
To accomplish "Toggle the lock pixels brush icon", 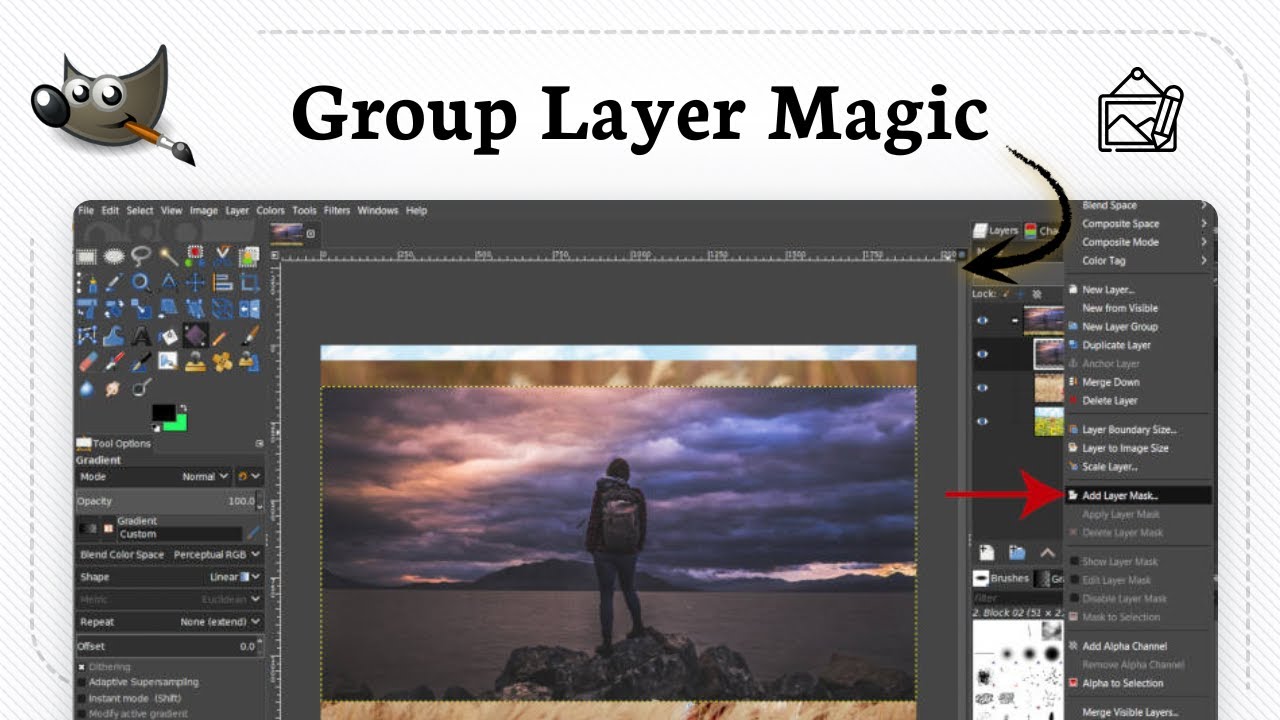I will click(1006, 294).
